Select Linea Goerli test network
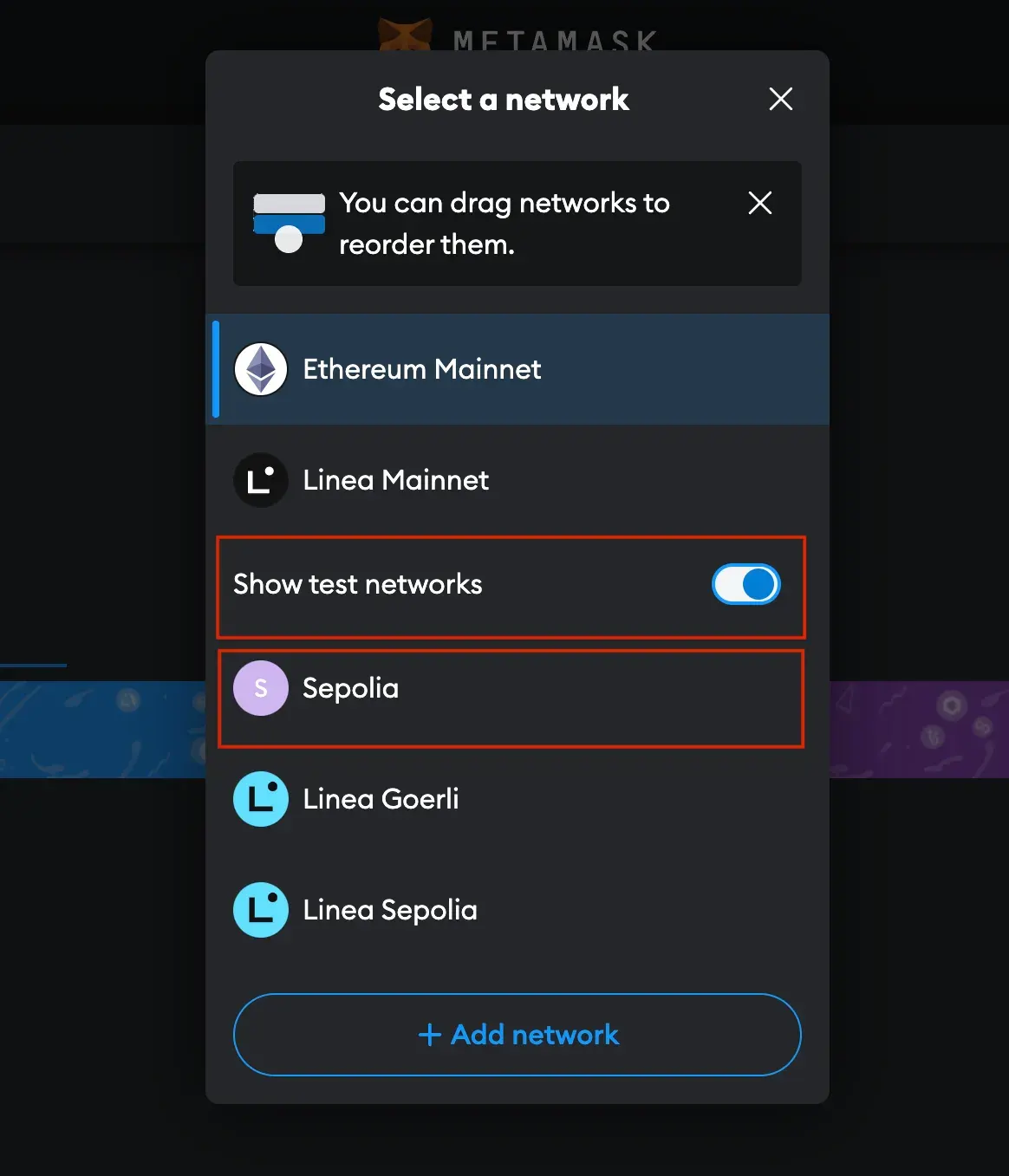The height and width of the screenshot is (1176, 1009). click(x=518, y=799)
